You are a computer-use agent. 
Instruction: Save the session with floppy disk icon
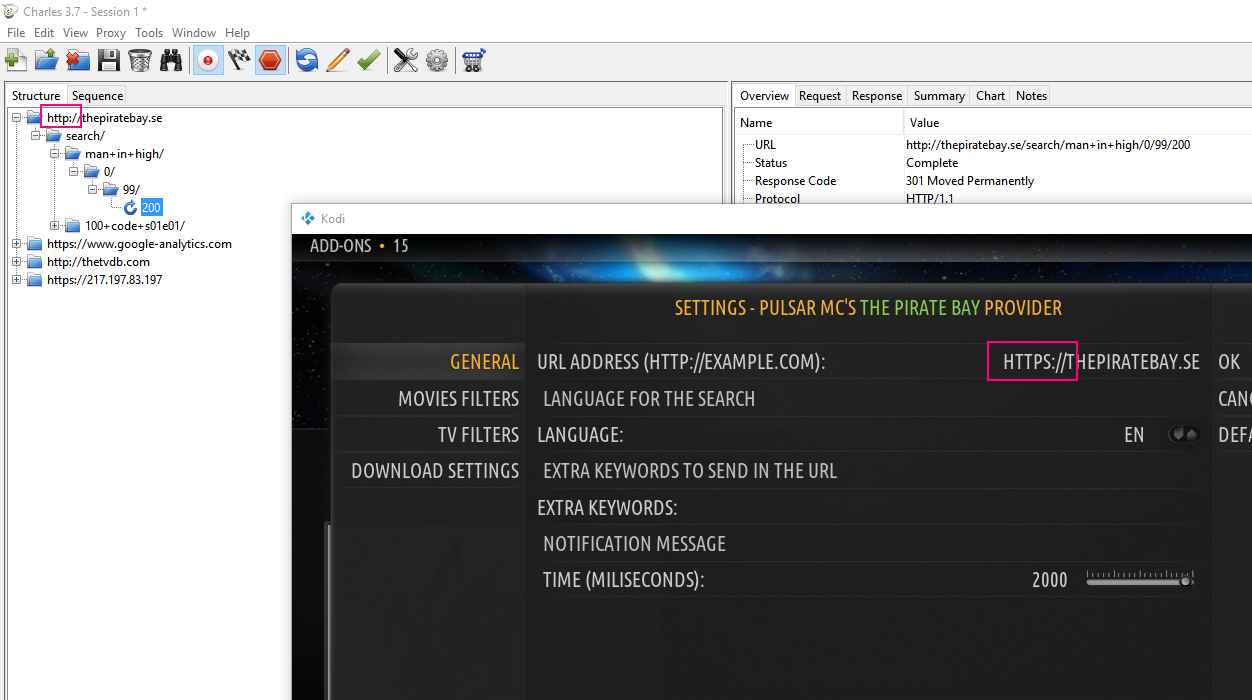(108, 61)
